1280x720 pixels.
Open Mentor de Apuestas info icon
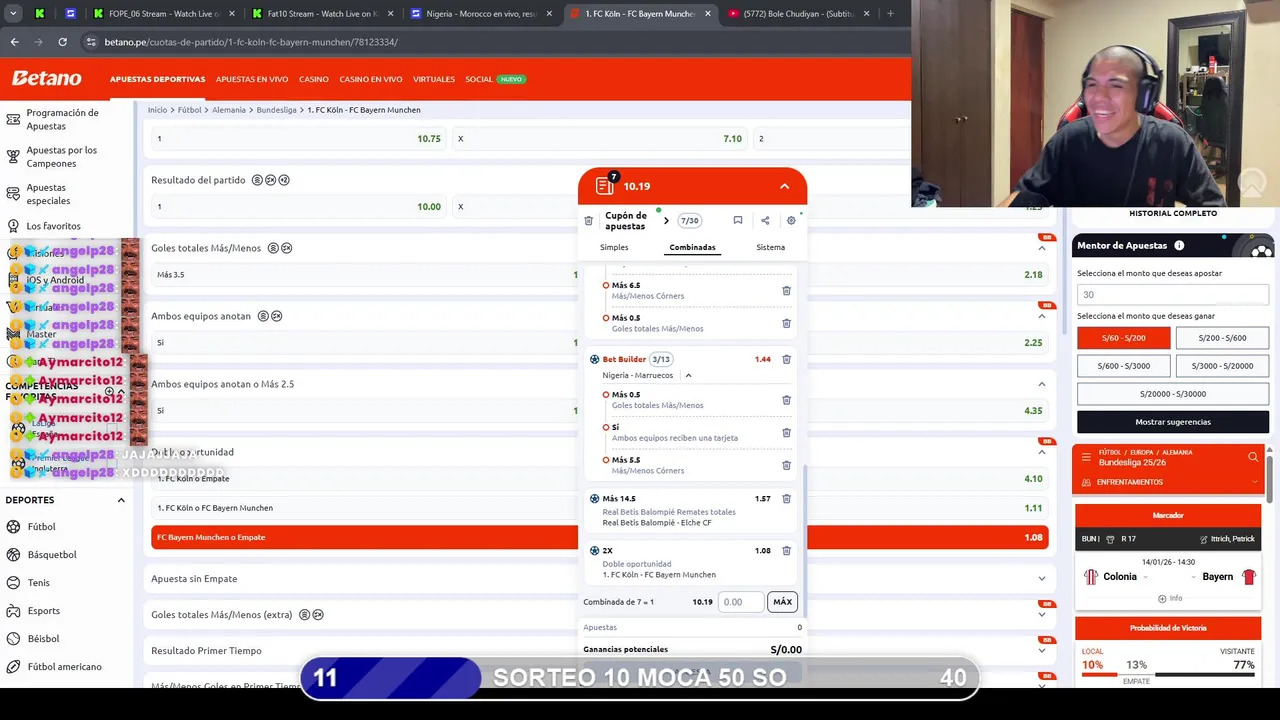click(1179, 246)
